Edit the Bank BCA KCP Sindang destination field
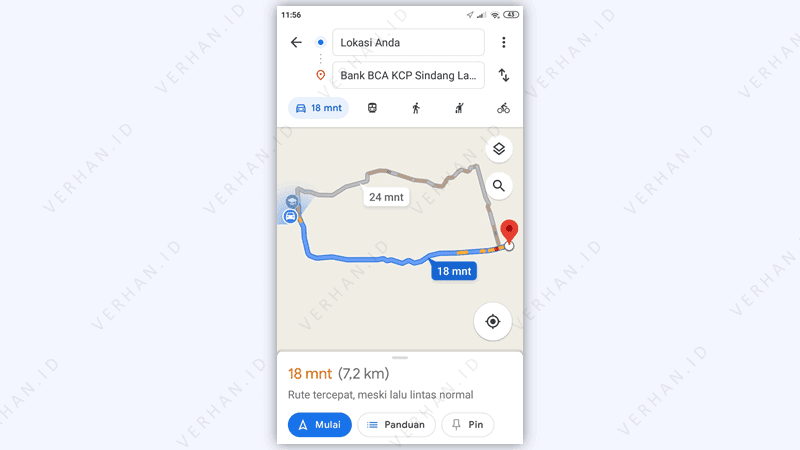Screen dimensions: 800x450 click(408, 76)
